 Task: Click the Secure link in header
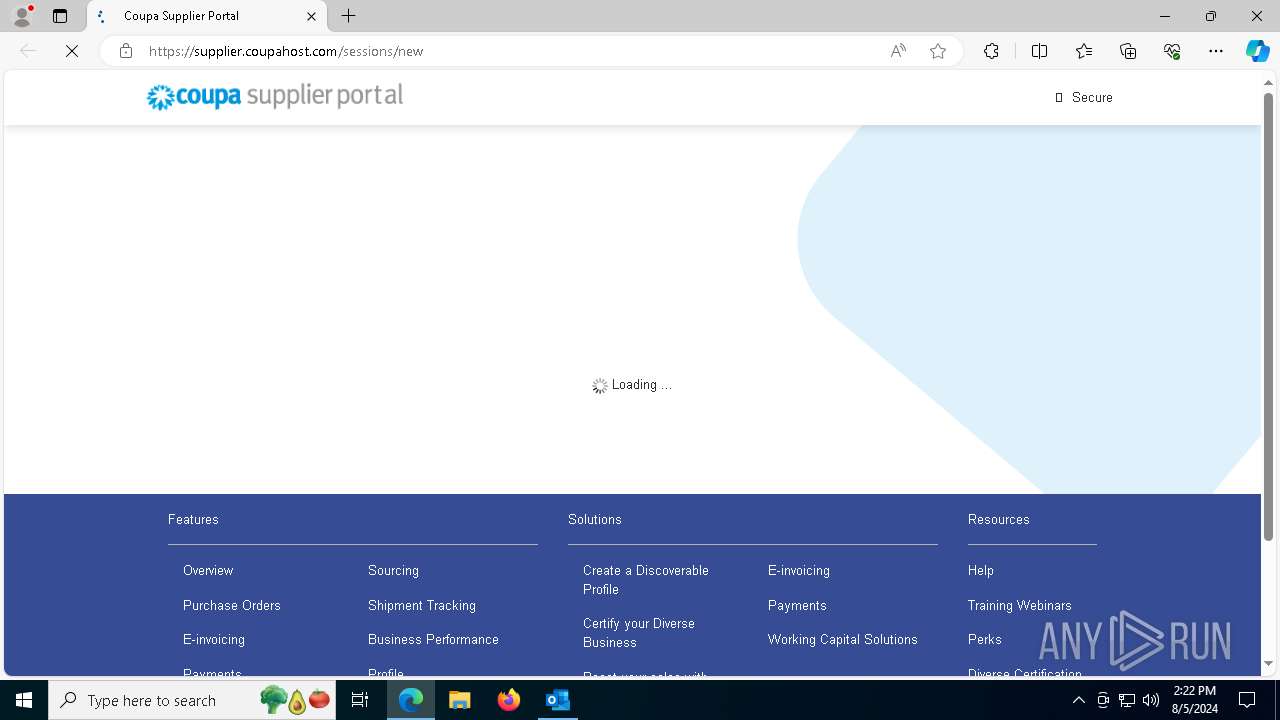click(1084, 97)
